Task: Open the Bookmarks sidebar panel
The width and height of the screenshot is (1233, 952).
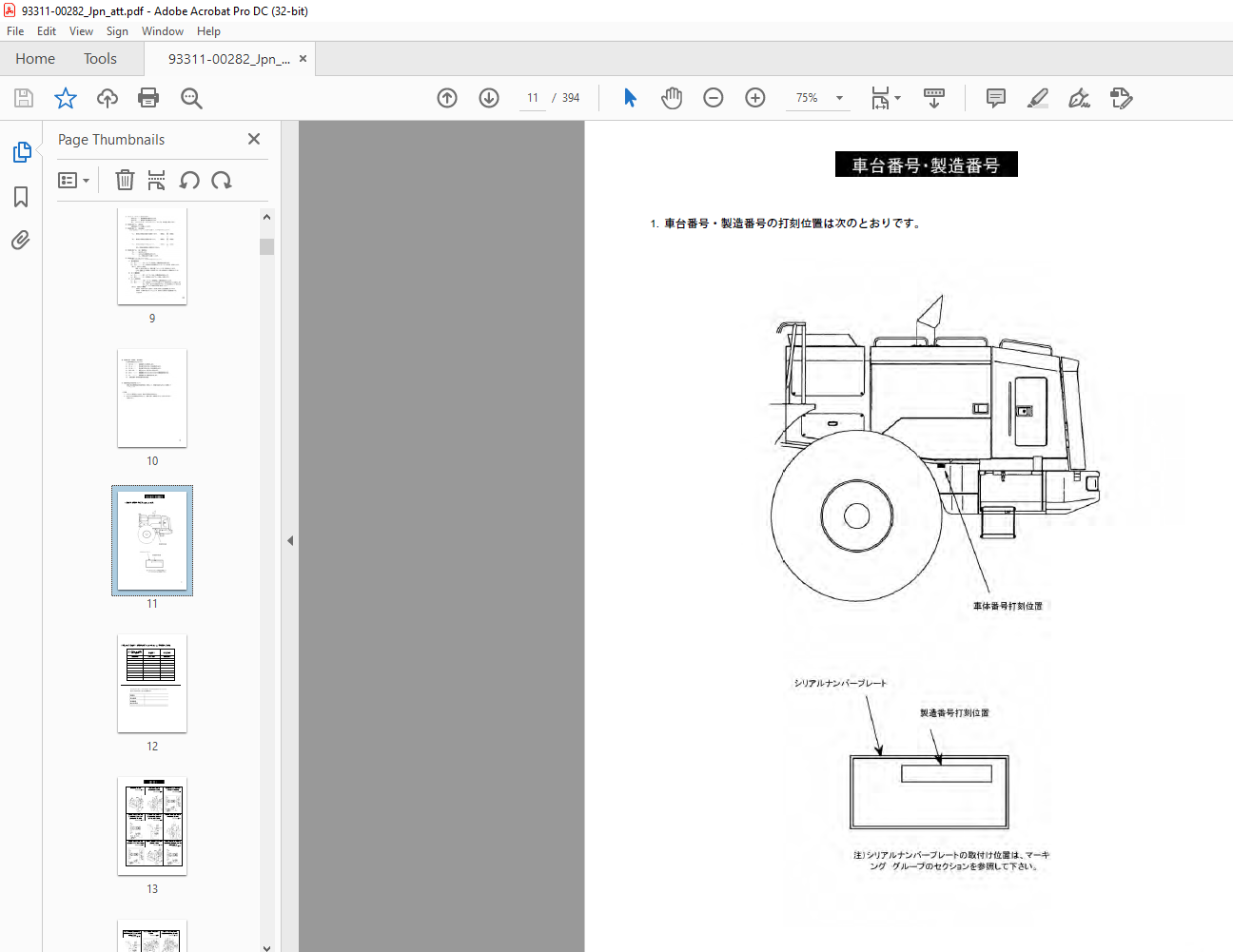Action: [x=21, y=197]
